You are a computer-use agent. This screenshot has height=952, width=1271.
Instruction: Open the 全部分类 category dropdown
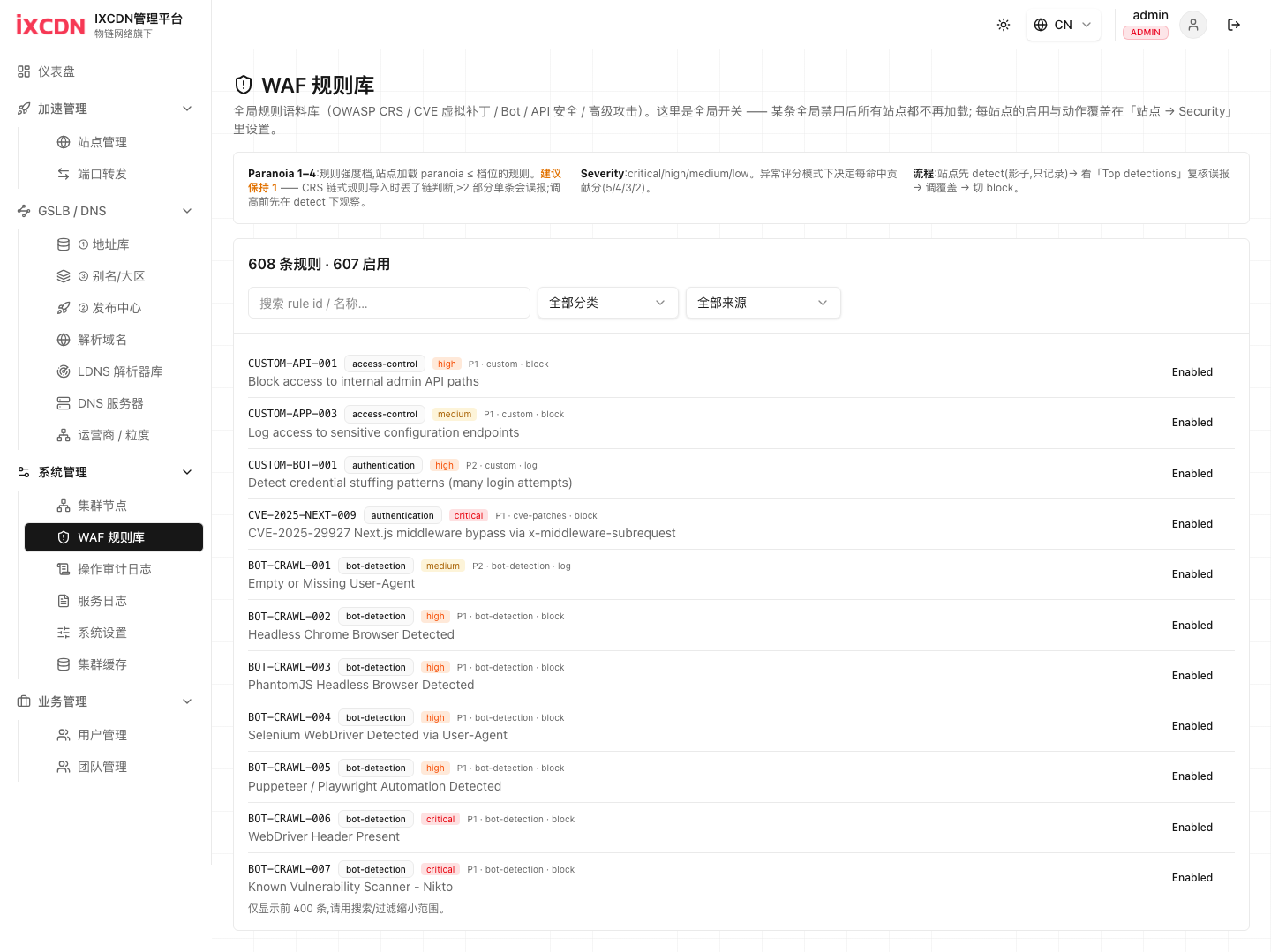[x=608, y=303]
